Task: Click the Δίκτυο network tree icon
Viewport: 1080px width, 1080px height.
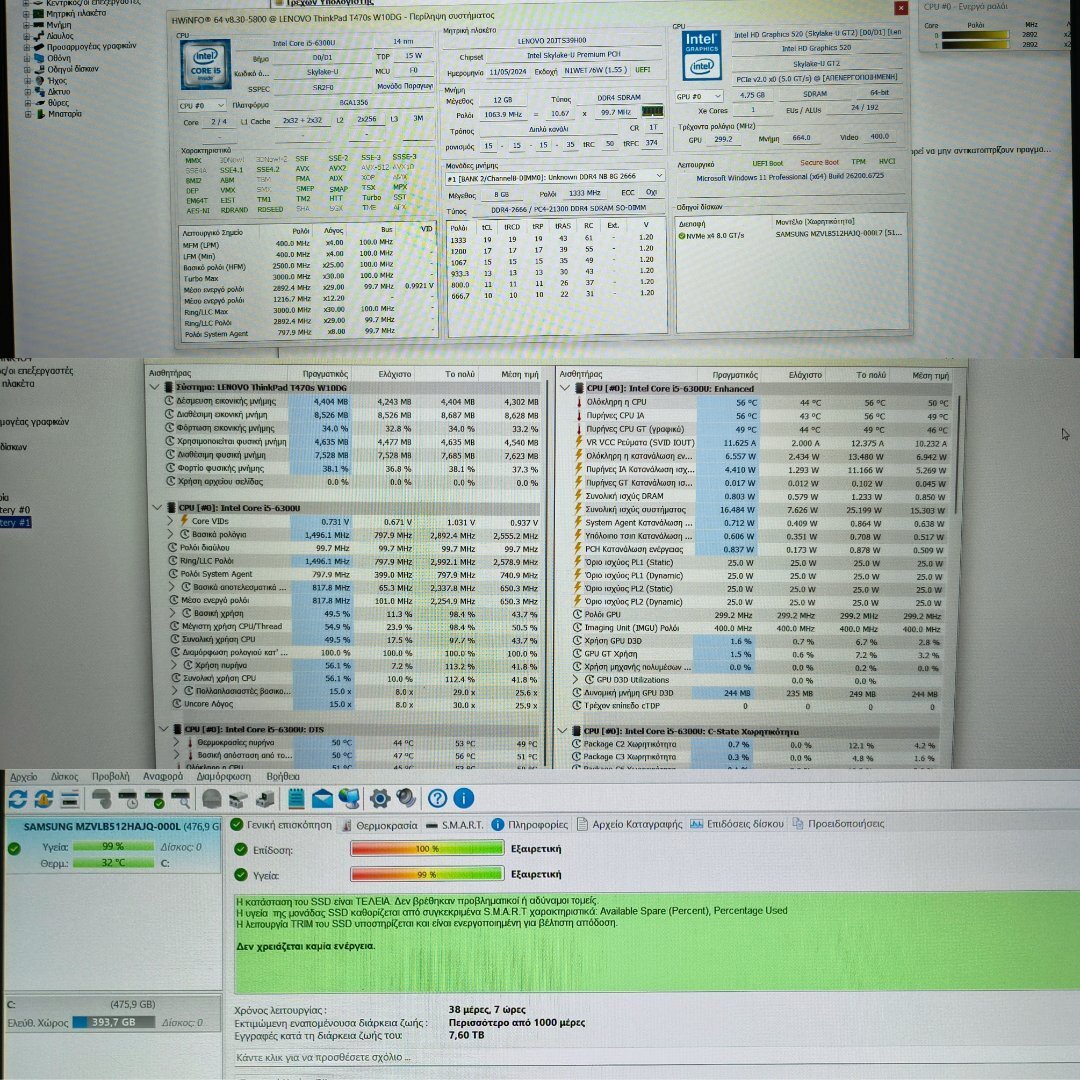Action: click(x=39, y=92)
